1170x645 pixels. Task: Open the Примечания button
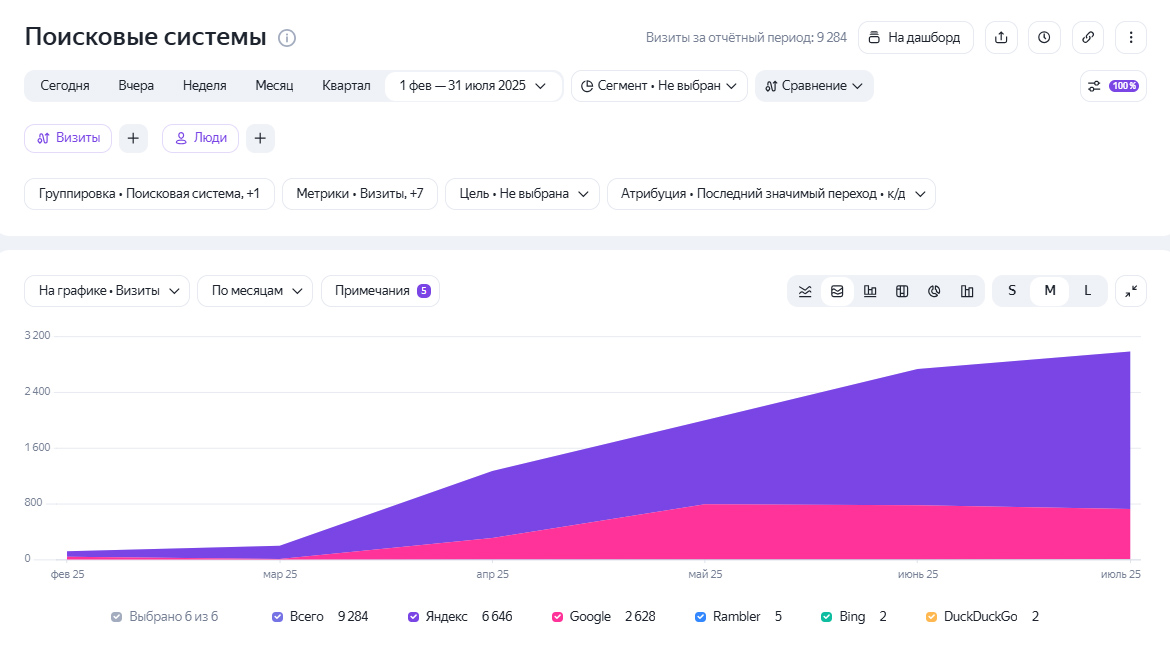coord(381,291)
